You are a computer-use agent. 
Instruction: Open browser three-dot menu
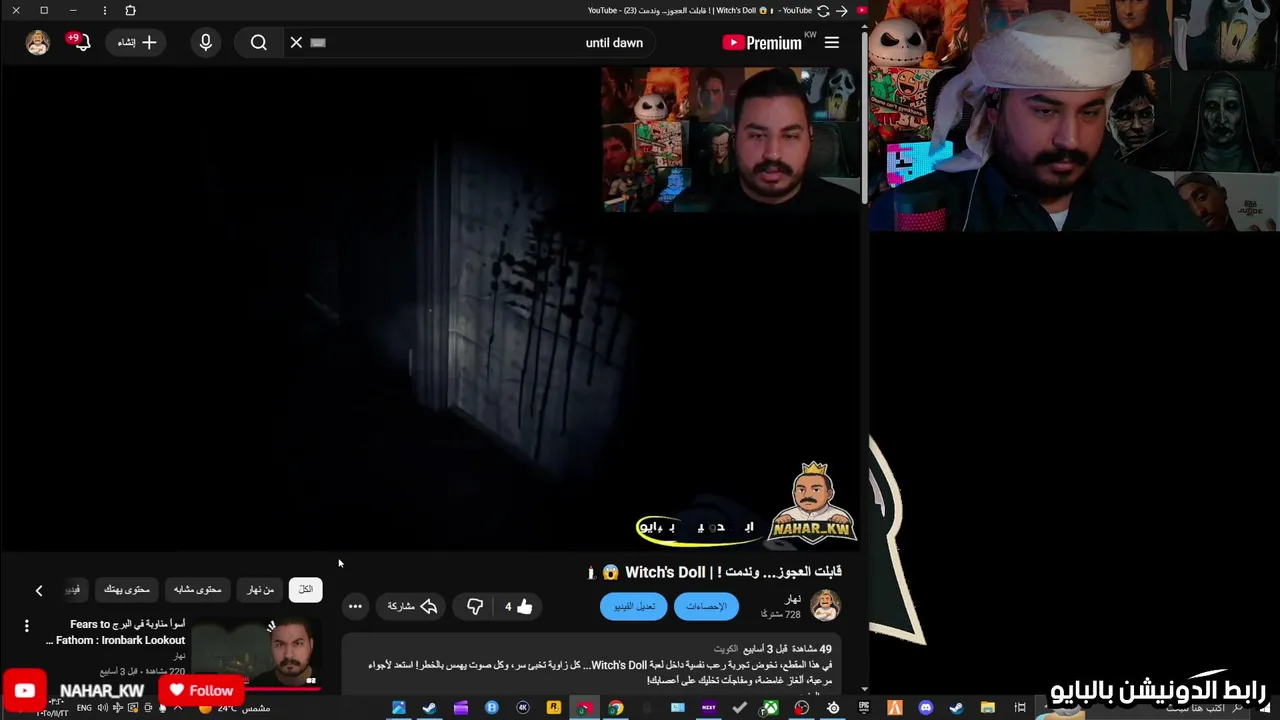pyautogui.click(x=105, y=10)
